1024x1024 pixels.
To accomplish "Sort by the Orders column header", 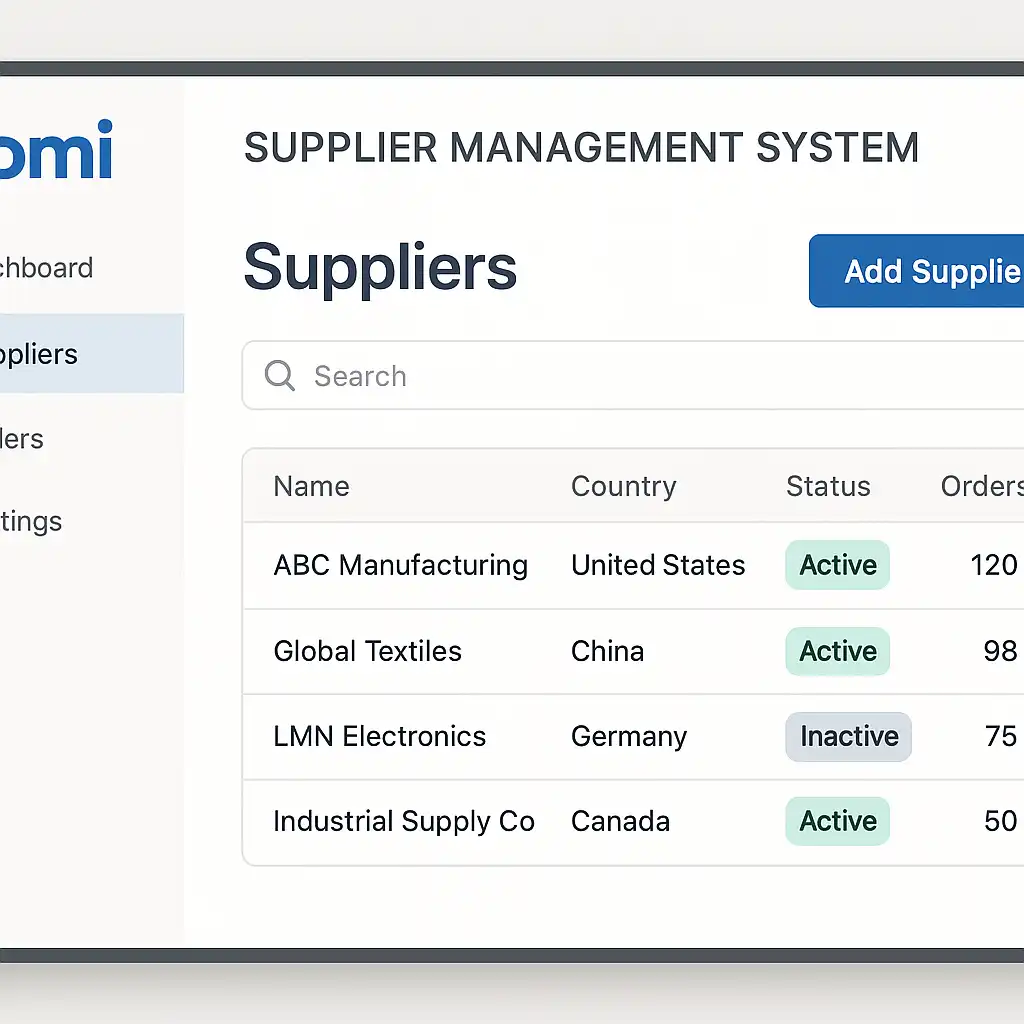I will pos(981,486).
